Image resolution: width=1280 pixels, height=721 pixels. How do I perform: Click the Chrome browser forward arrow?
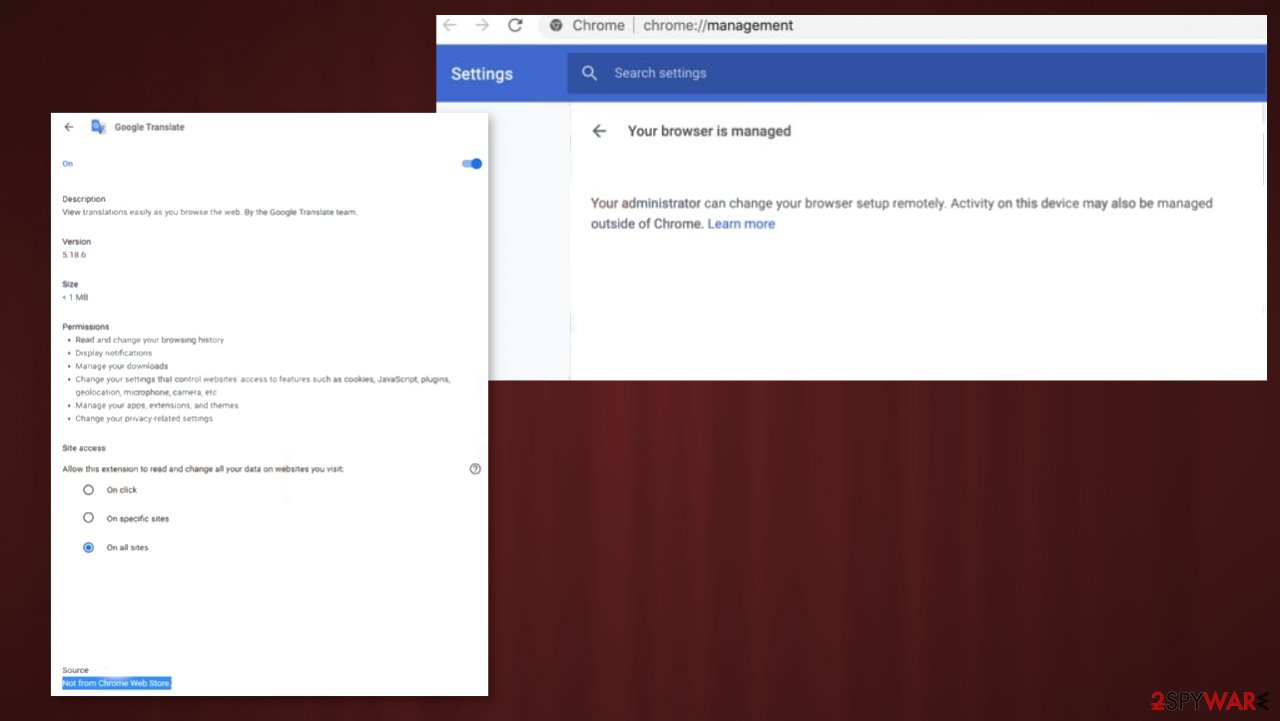coord(482,25)
